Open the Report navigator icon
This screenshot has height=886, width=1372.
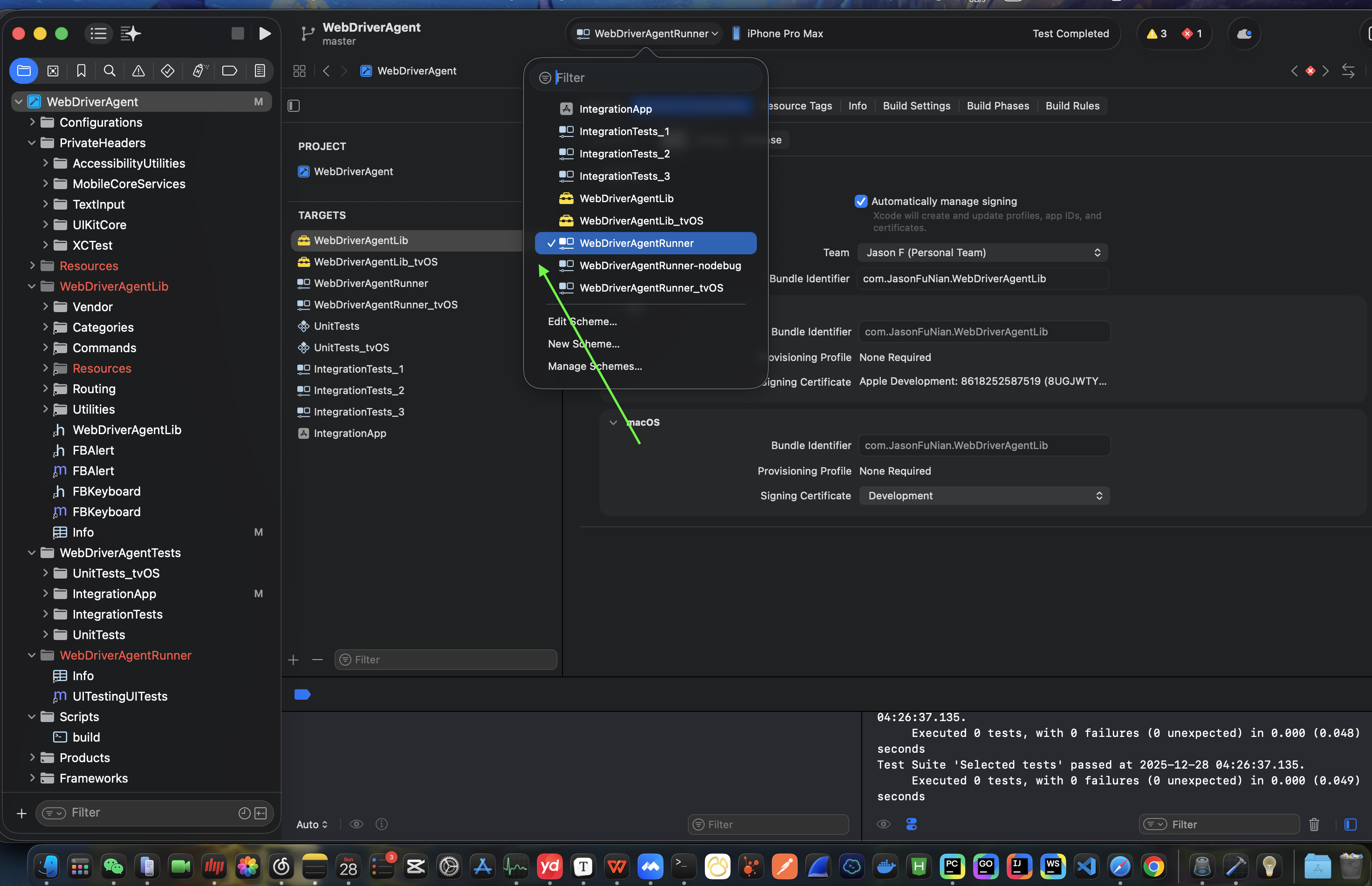[260, 71]
